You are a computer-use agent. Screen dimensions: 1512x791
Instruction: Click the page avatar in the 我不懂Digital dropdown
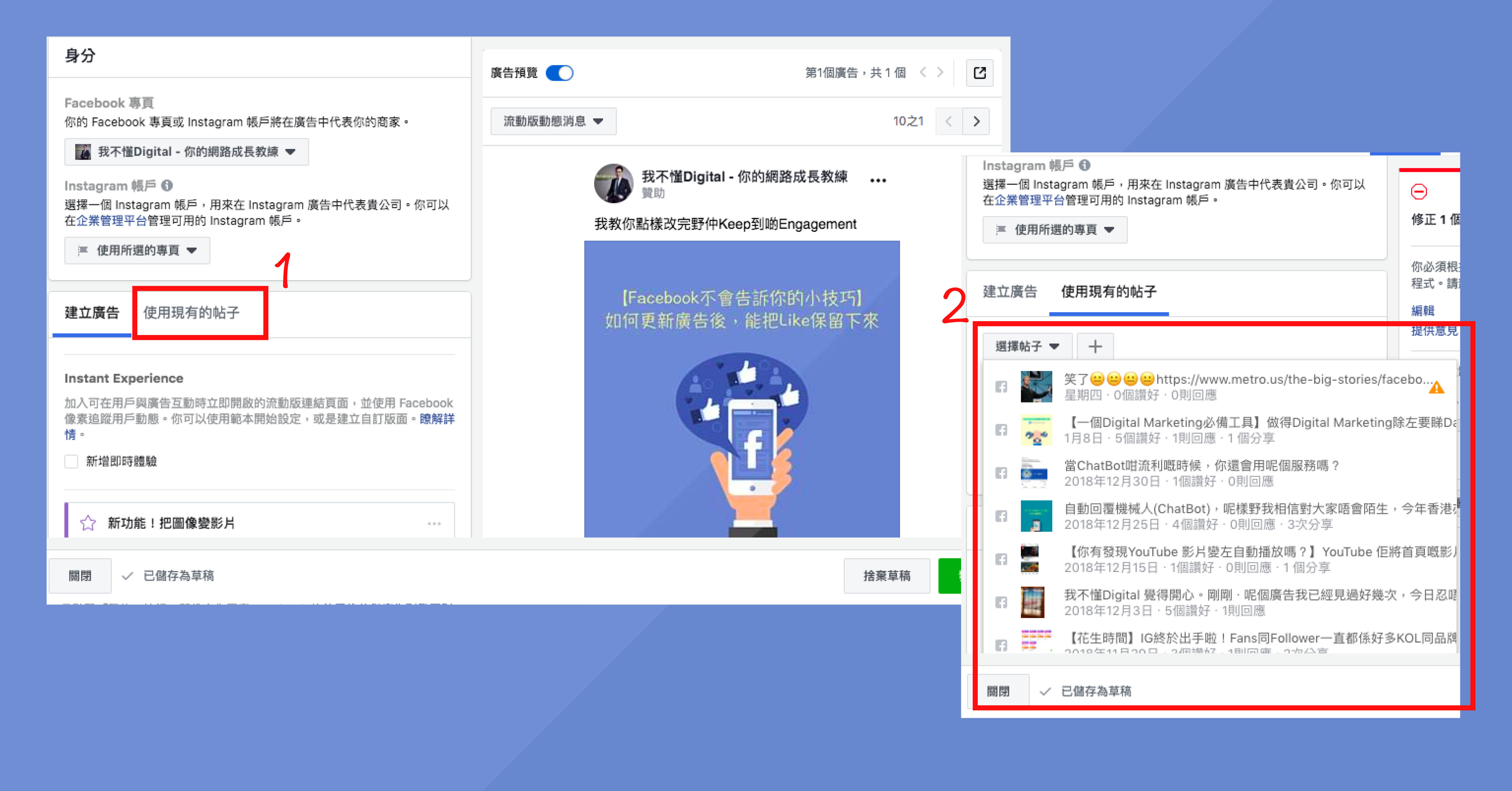pos(83,152)
